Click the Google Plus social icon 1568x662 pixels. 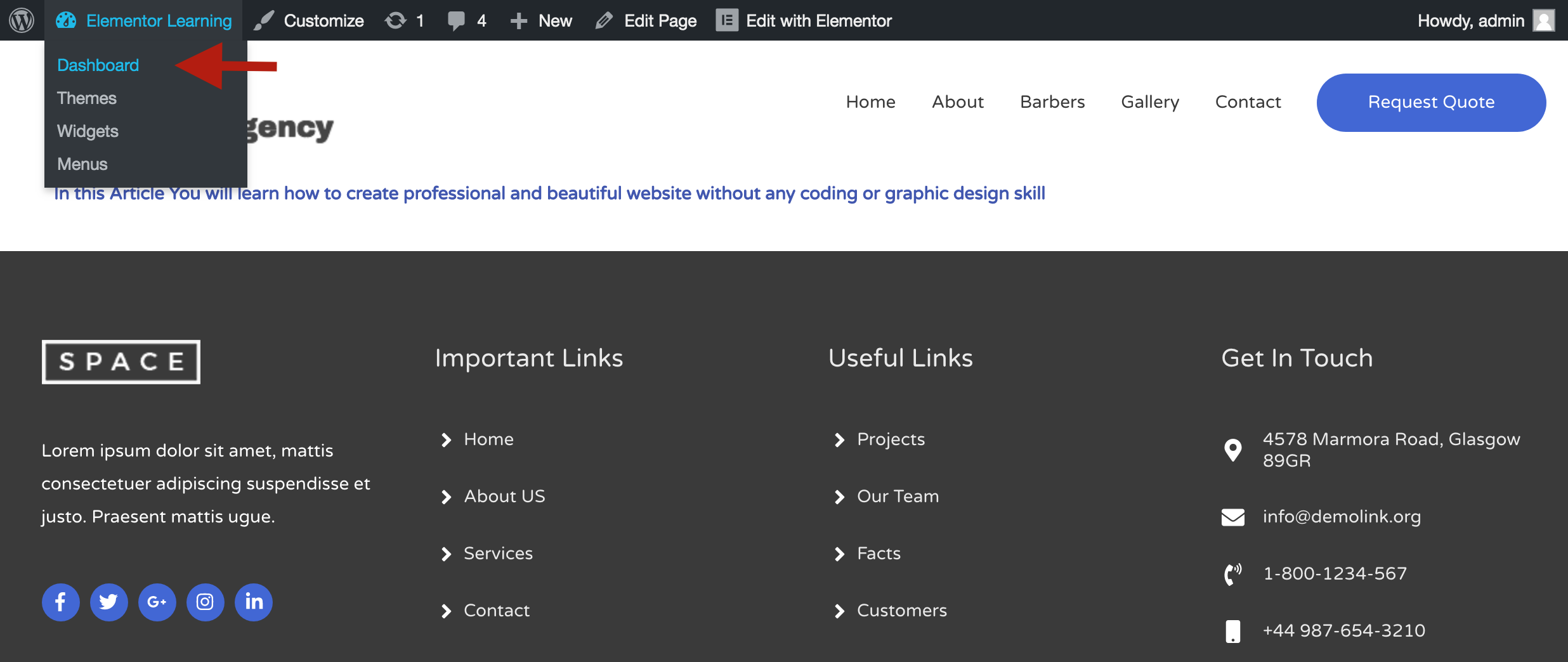coord(157,602)
